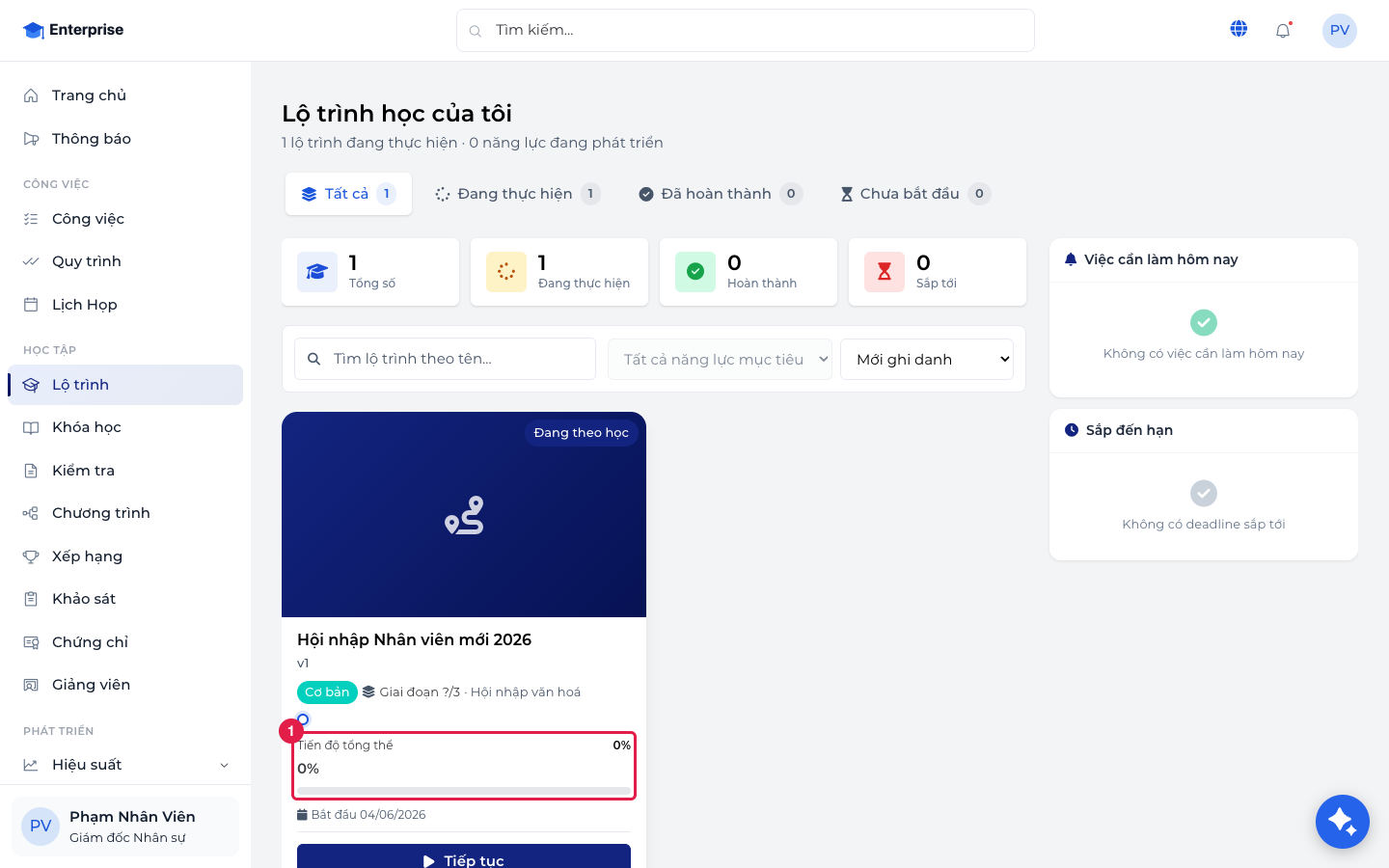Focus the Tìm kiếm global search field
Viewport: 1389px width, 868px height.
coord(746,31)
